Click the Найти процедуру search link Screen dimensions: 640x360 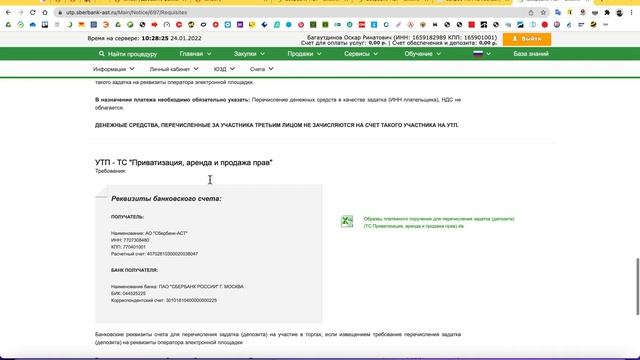point(128,54)
